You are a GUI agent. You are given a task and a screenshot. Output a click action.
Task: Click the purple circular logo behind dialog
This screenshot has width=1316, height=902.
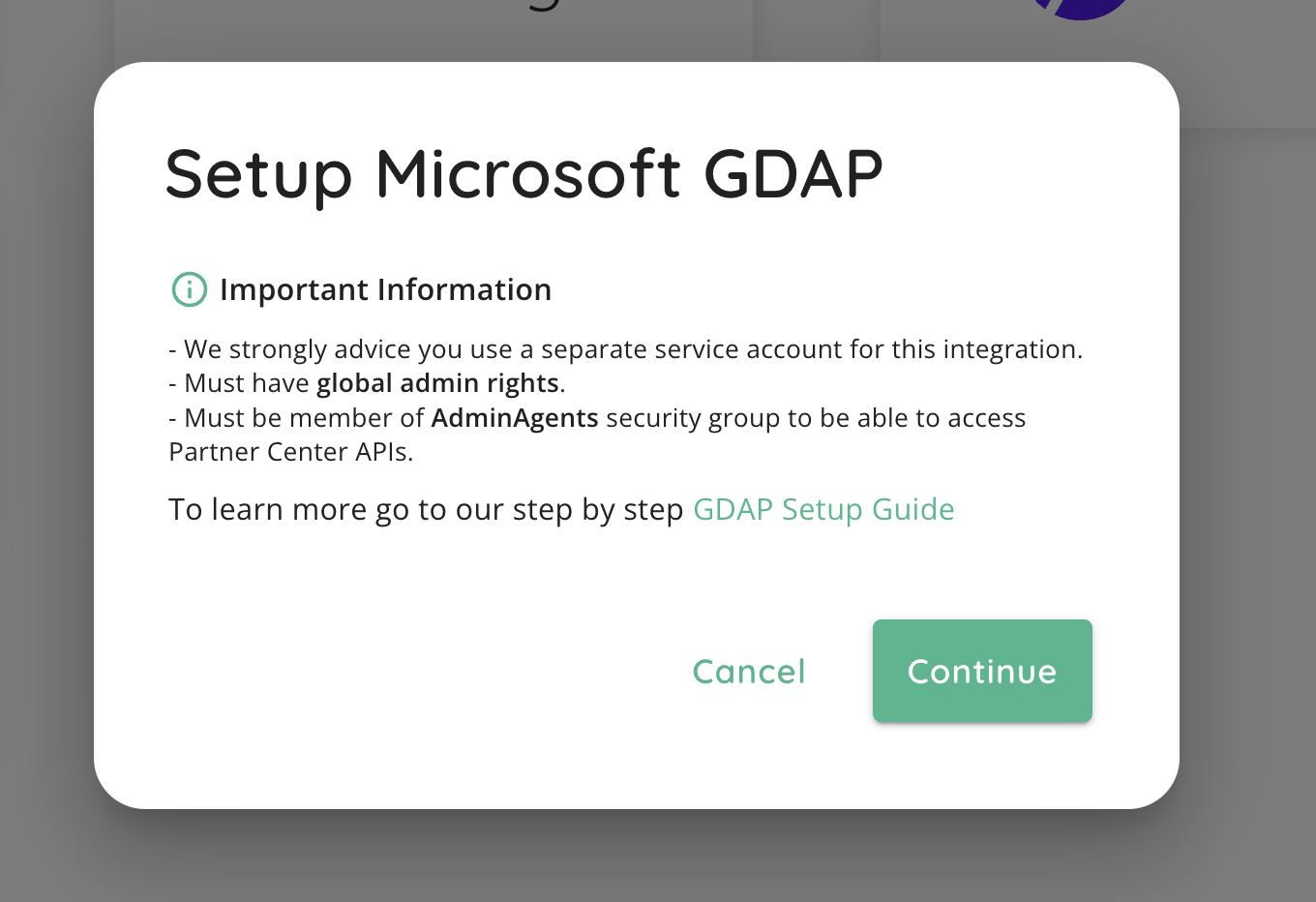point(1082,9)
